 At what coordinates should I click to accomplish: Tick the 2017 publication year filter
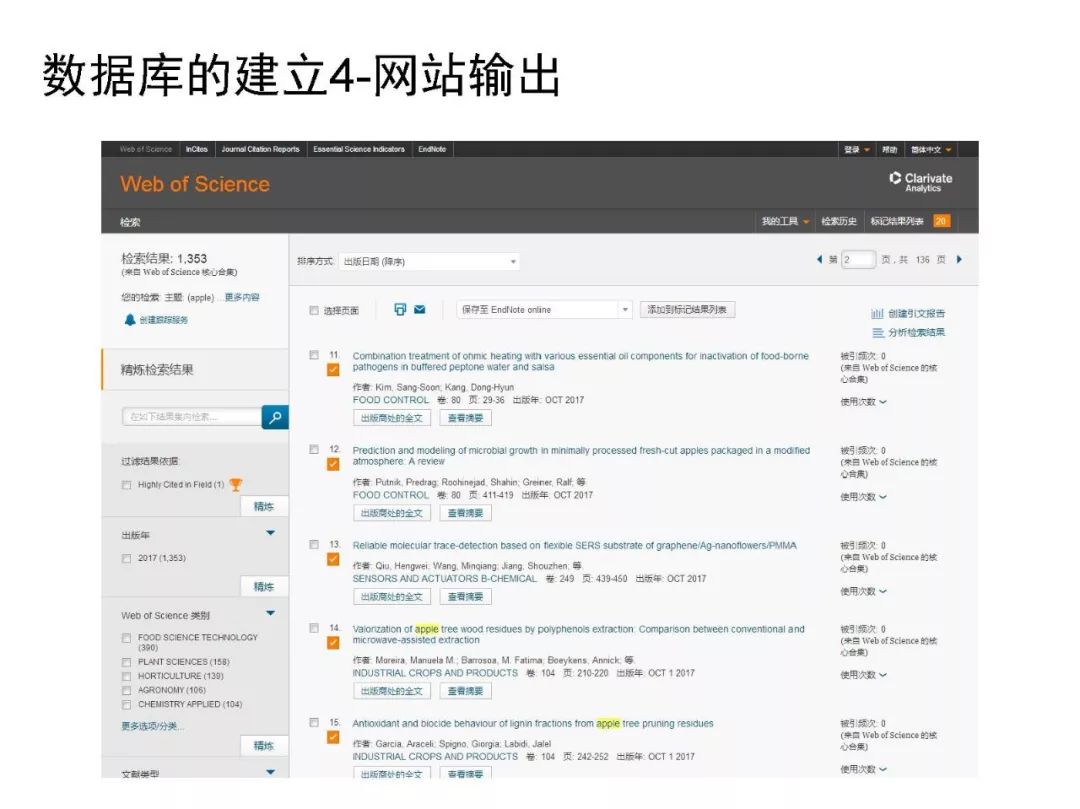pyautogui.click(x=126, y=558)
